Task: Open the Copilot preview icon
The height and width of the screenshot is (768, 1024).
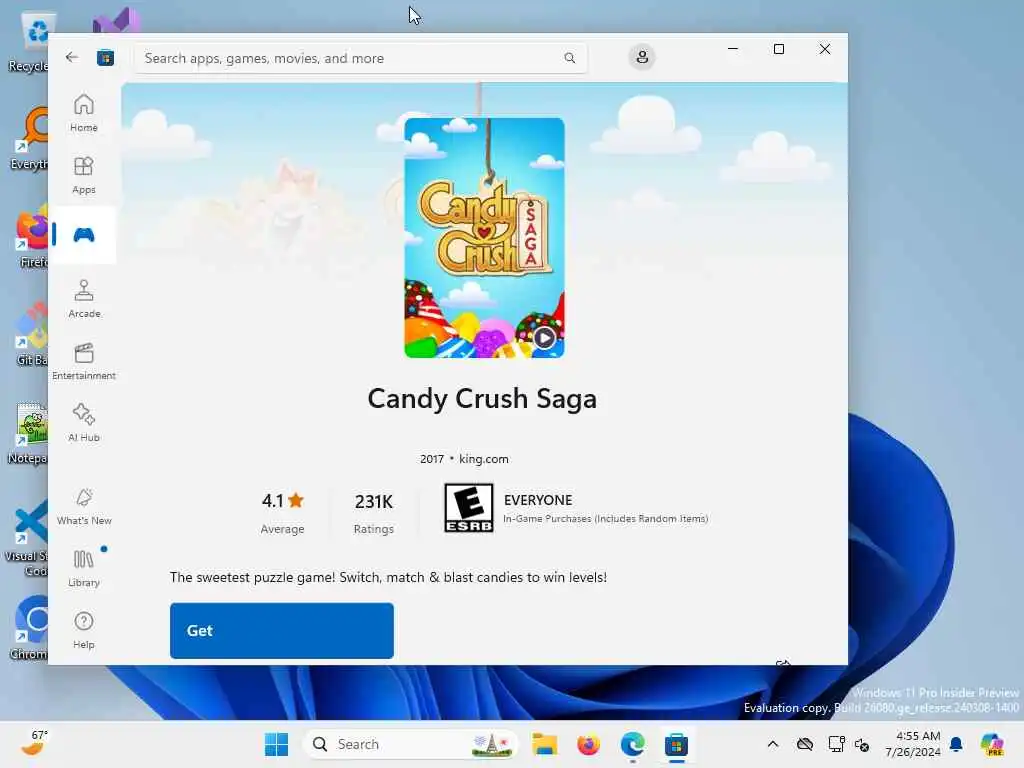Action: (x=992, y=744)
